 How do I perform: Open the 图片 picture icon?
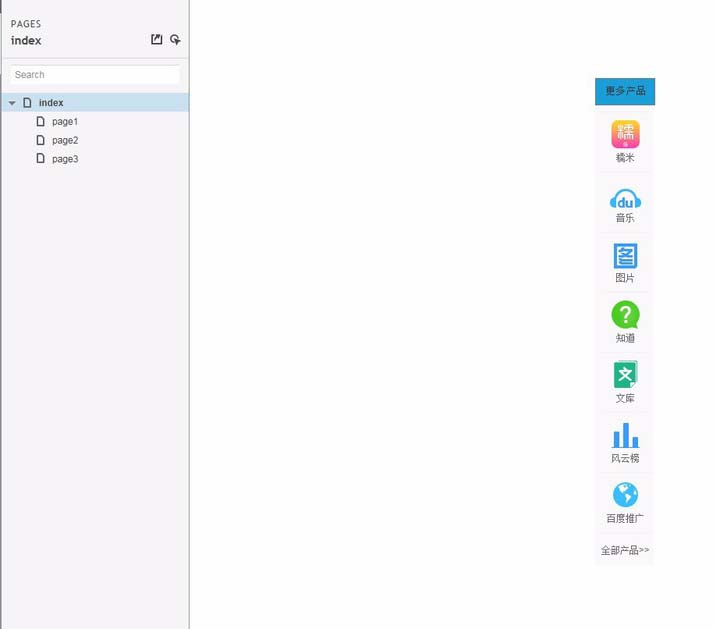625,256
